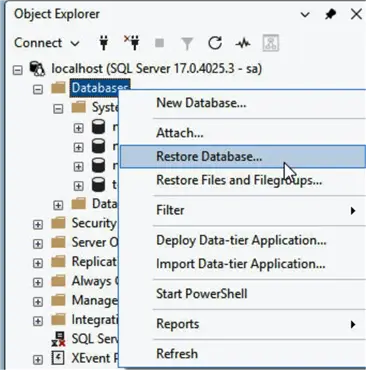The image size is (366, 370).
Task: Expand the Integration Services folder
Action: (38, 321)
